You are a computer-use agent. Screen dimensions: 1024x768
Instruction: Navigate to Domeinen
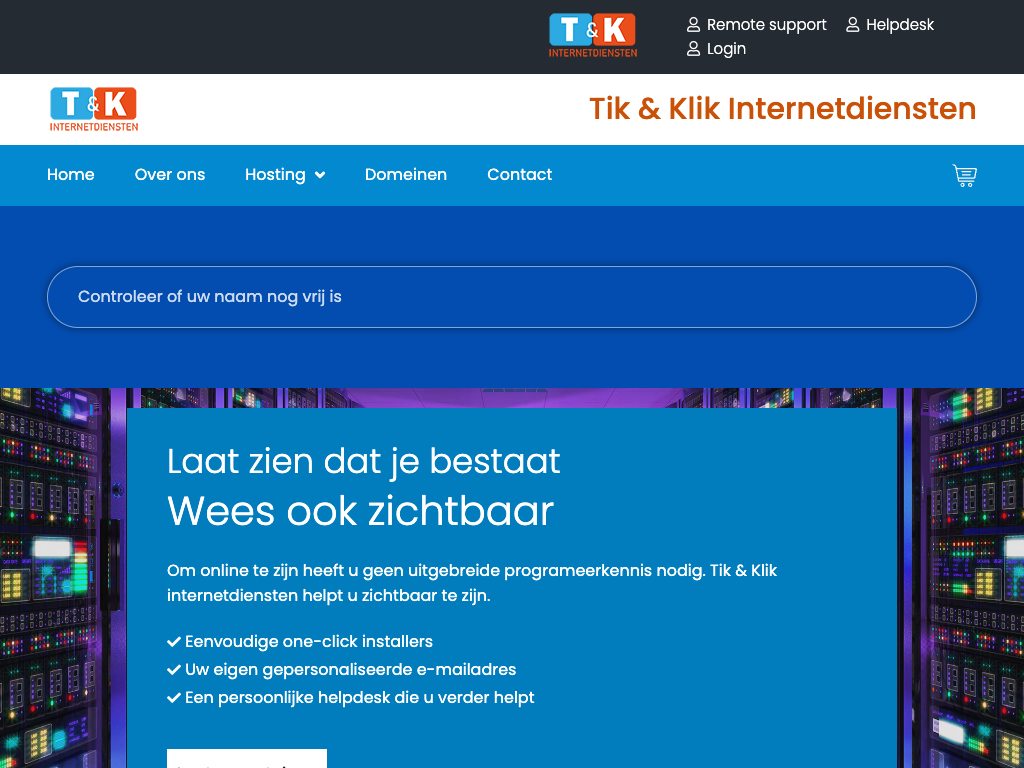click(x=406, y=175)
